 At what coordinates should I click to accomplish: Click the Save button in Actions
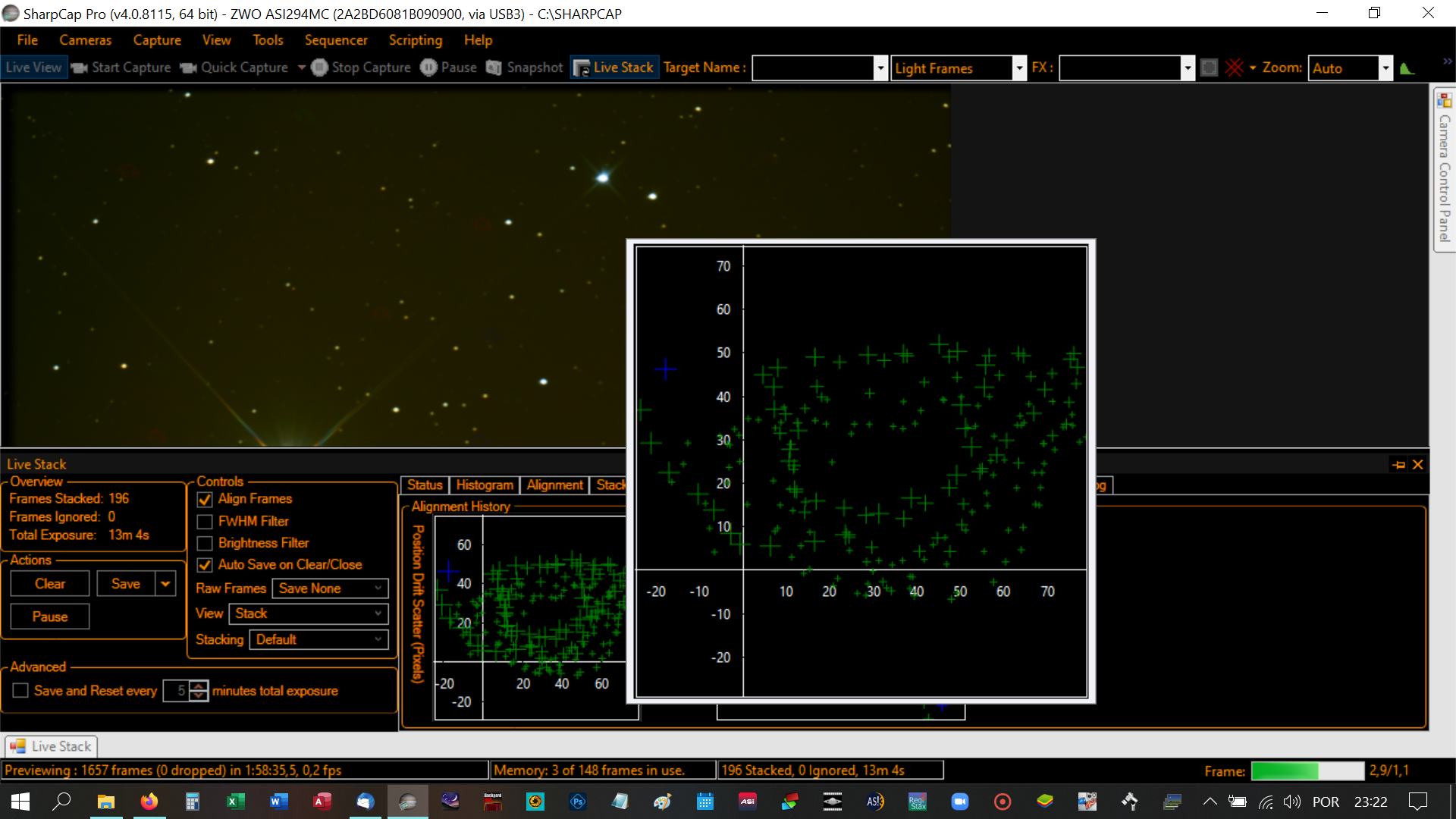(126, 584)
